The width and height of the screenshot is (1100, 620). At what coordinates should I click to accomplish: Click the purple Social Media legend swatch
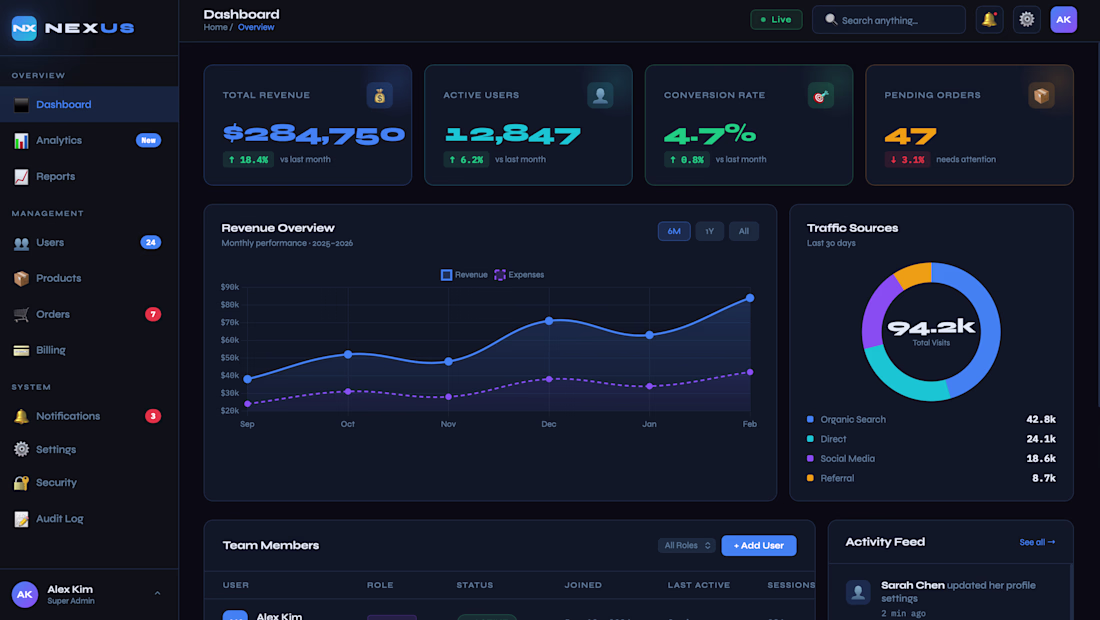pos(810,459)
